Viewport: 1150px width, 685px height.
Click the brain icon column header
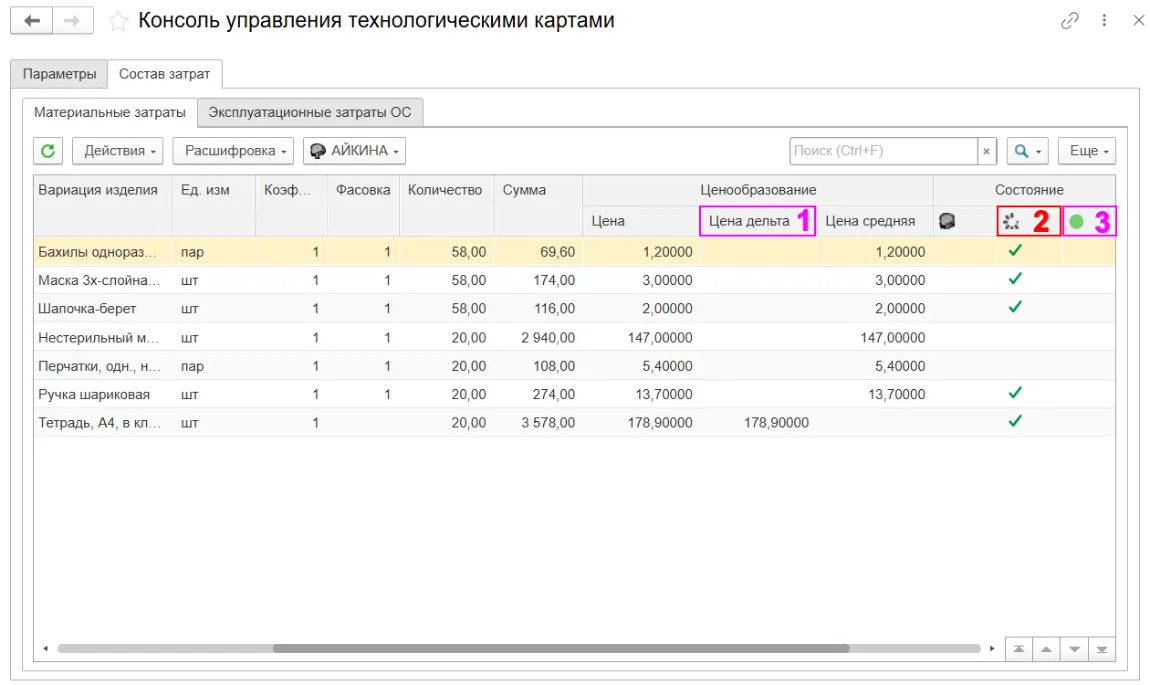tap(947, 221)
